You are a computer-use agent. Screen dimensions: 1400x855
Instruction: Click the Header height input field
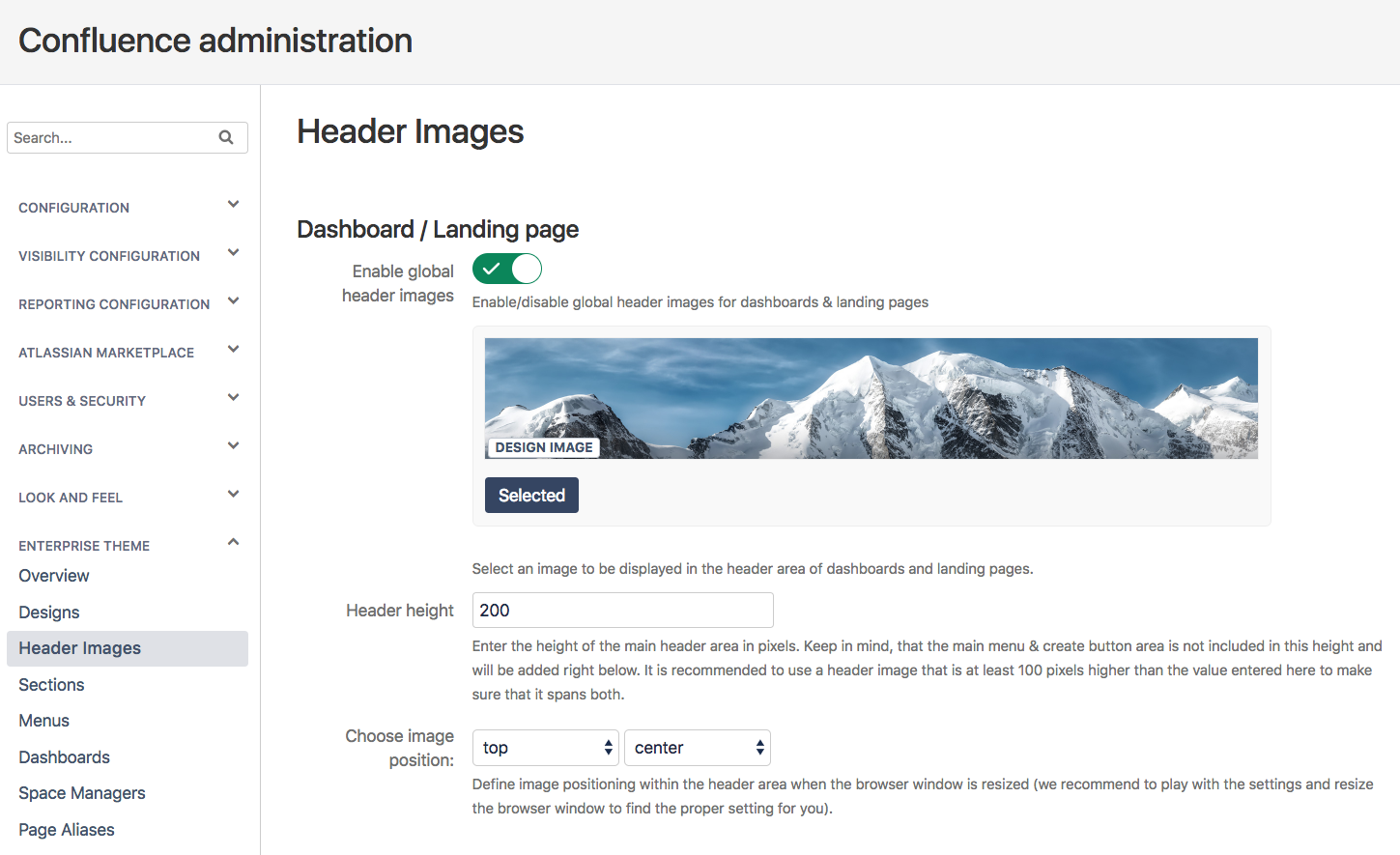pyautogui.click(x=623, y=611)
